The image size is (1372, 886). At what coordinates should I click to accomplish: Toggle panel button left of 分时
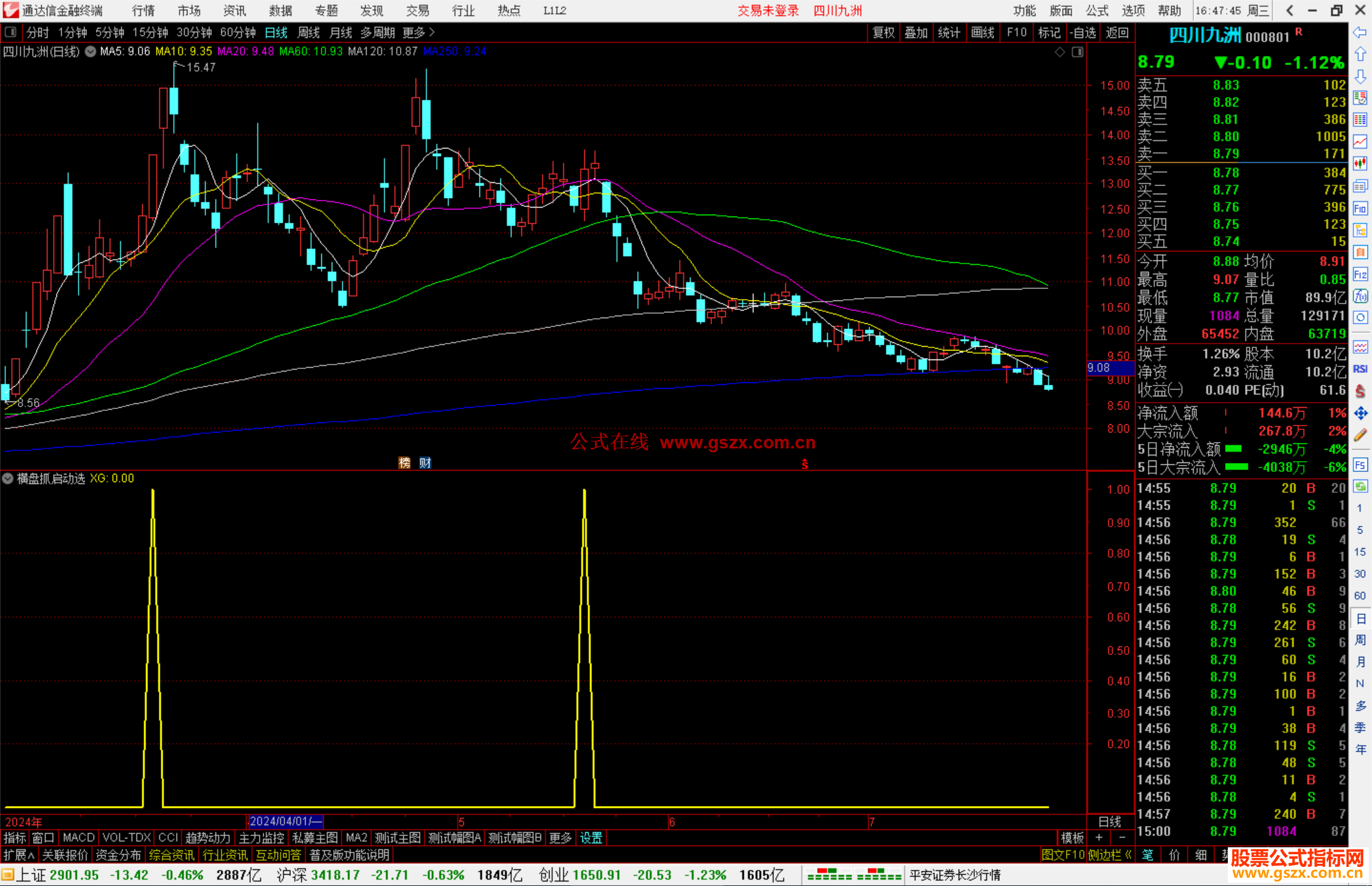(10, 32)
